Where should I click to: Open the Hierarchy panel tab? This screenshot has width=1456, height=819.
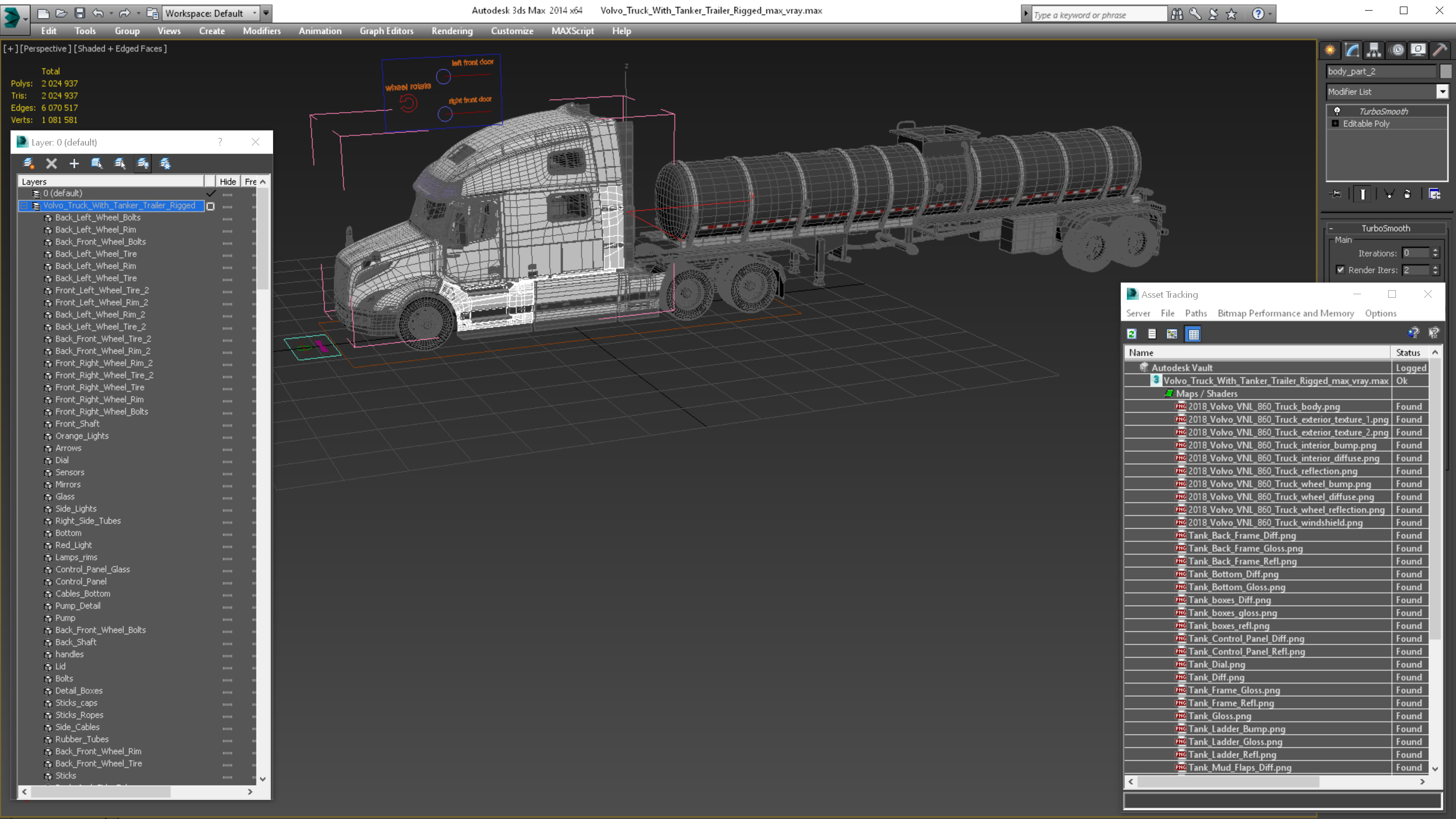(x=1374, y=51)
